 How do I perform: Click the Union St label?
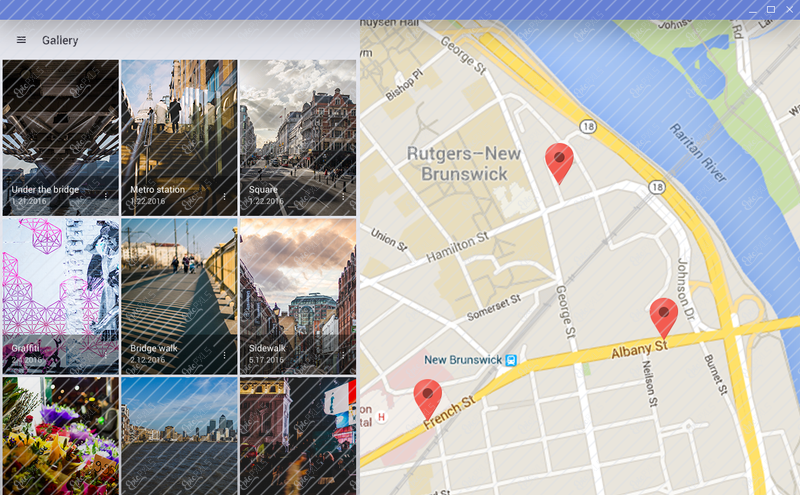click(389, 239)
